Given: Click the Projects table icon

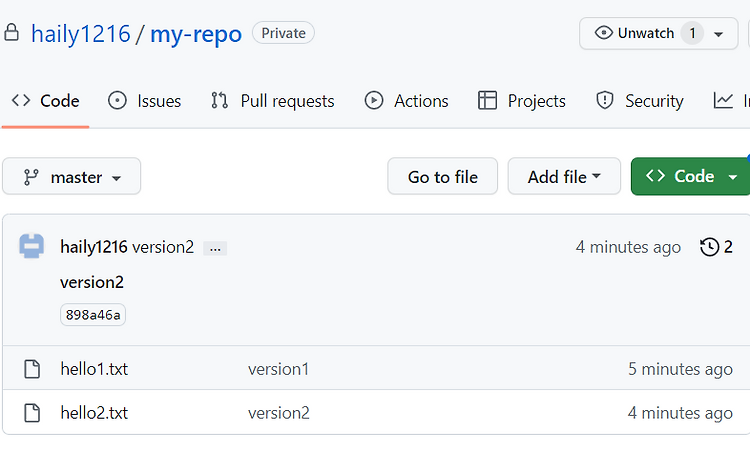Looking at the screenshot, I should point(487,100).
